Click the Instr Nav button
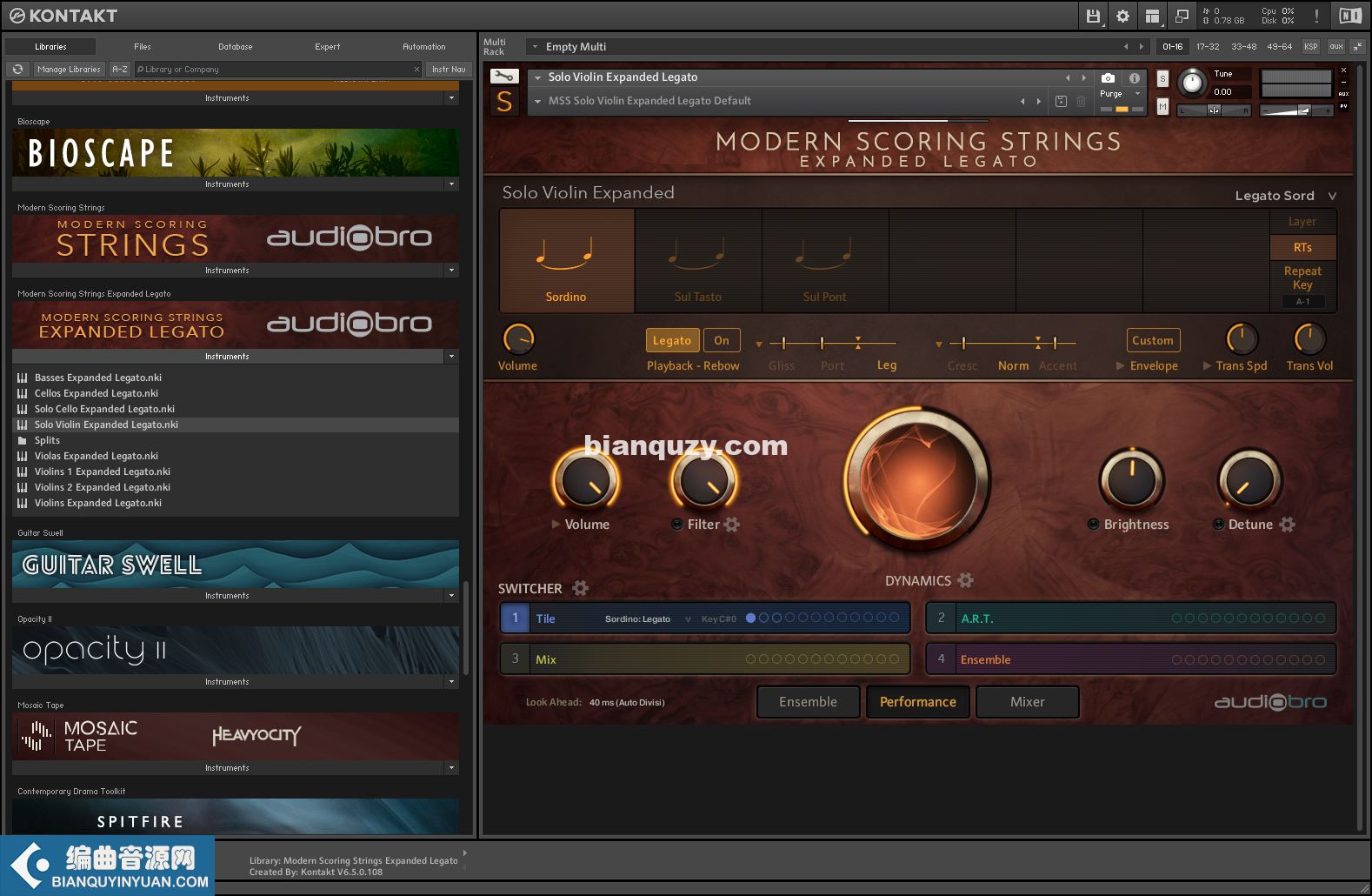 pos(449,70)
